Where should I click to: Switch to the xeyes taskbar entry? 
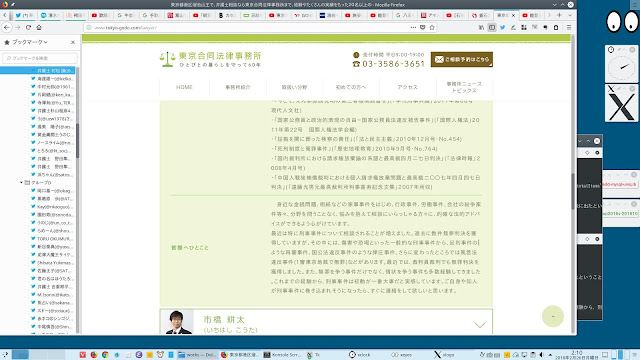pos(402,355)
